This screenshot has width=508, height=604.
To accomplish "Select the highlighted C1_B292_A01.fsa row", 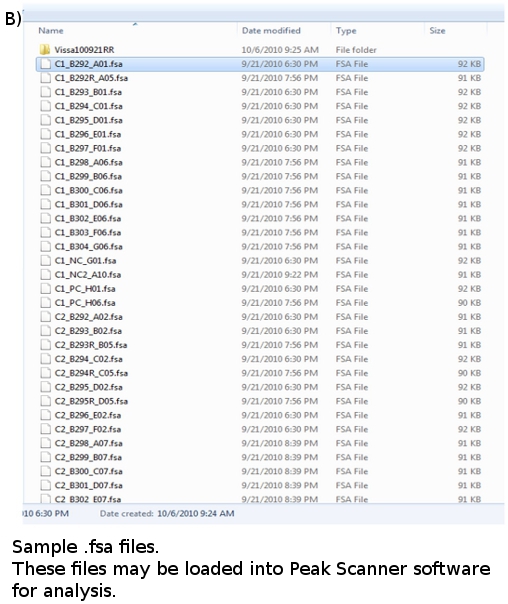I will pos(260,64).
